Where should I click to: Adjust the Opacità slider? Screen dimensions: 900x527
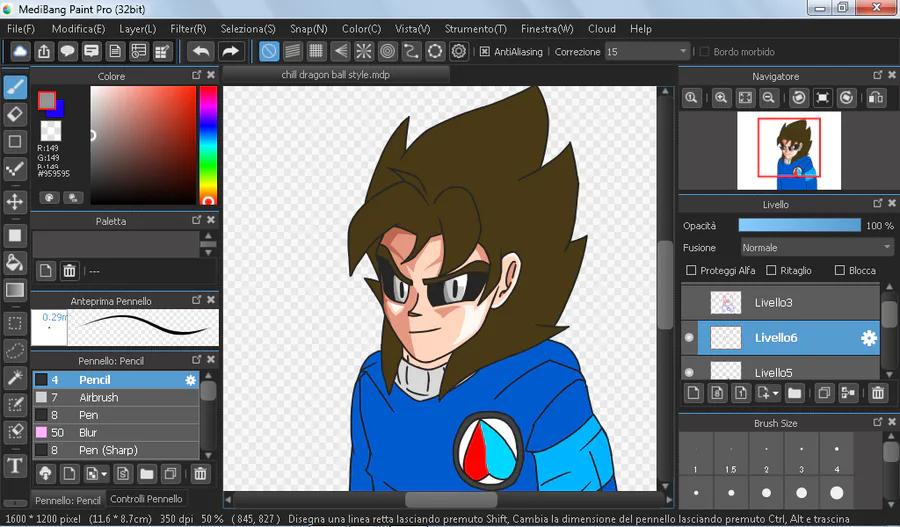click(800, 226)
